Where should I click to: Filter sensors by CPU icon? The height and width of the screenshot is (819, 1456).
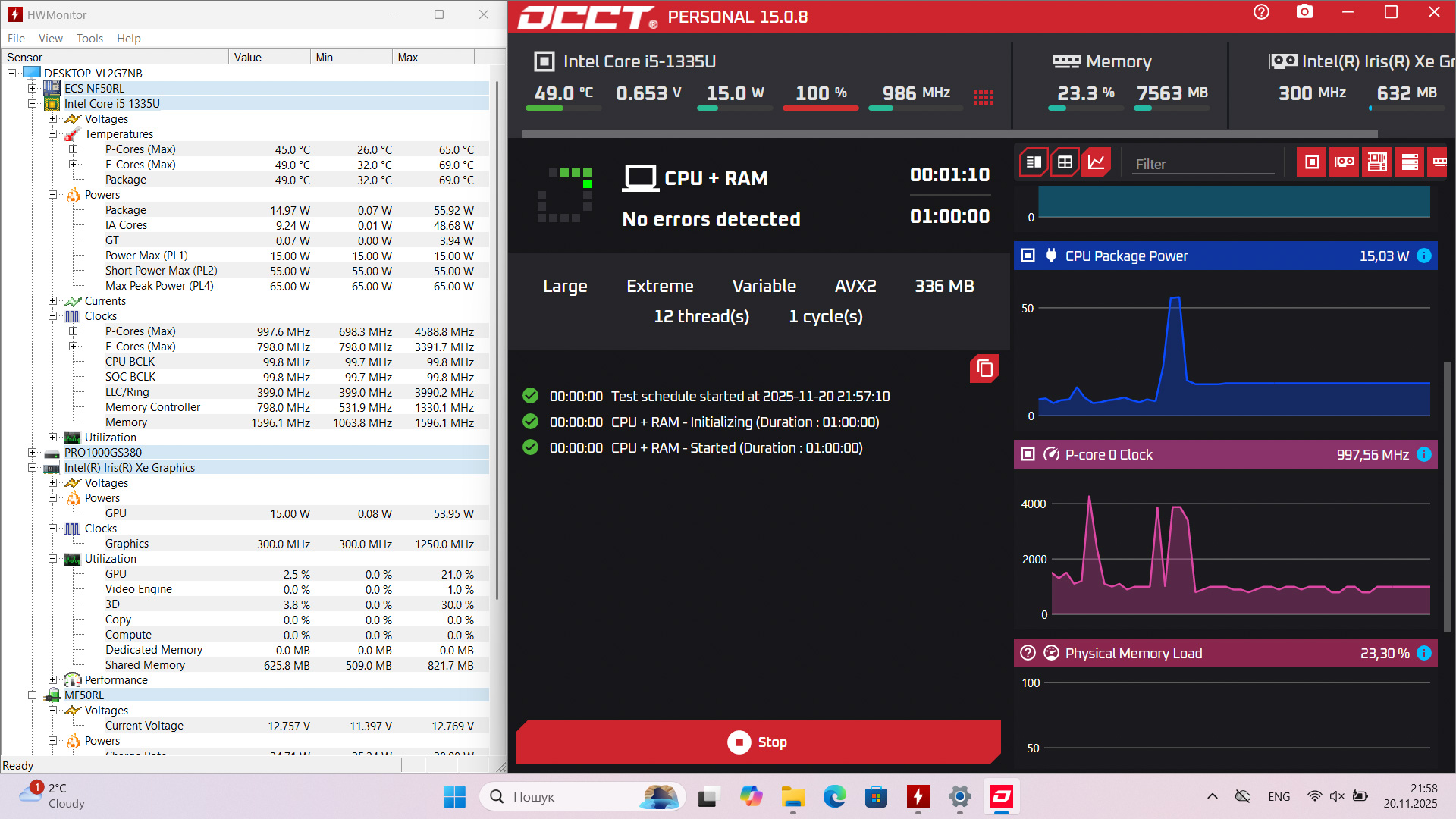[1312, 162]
